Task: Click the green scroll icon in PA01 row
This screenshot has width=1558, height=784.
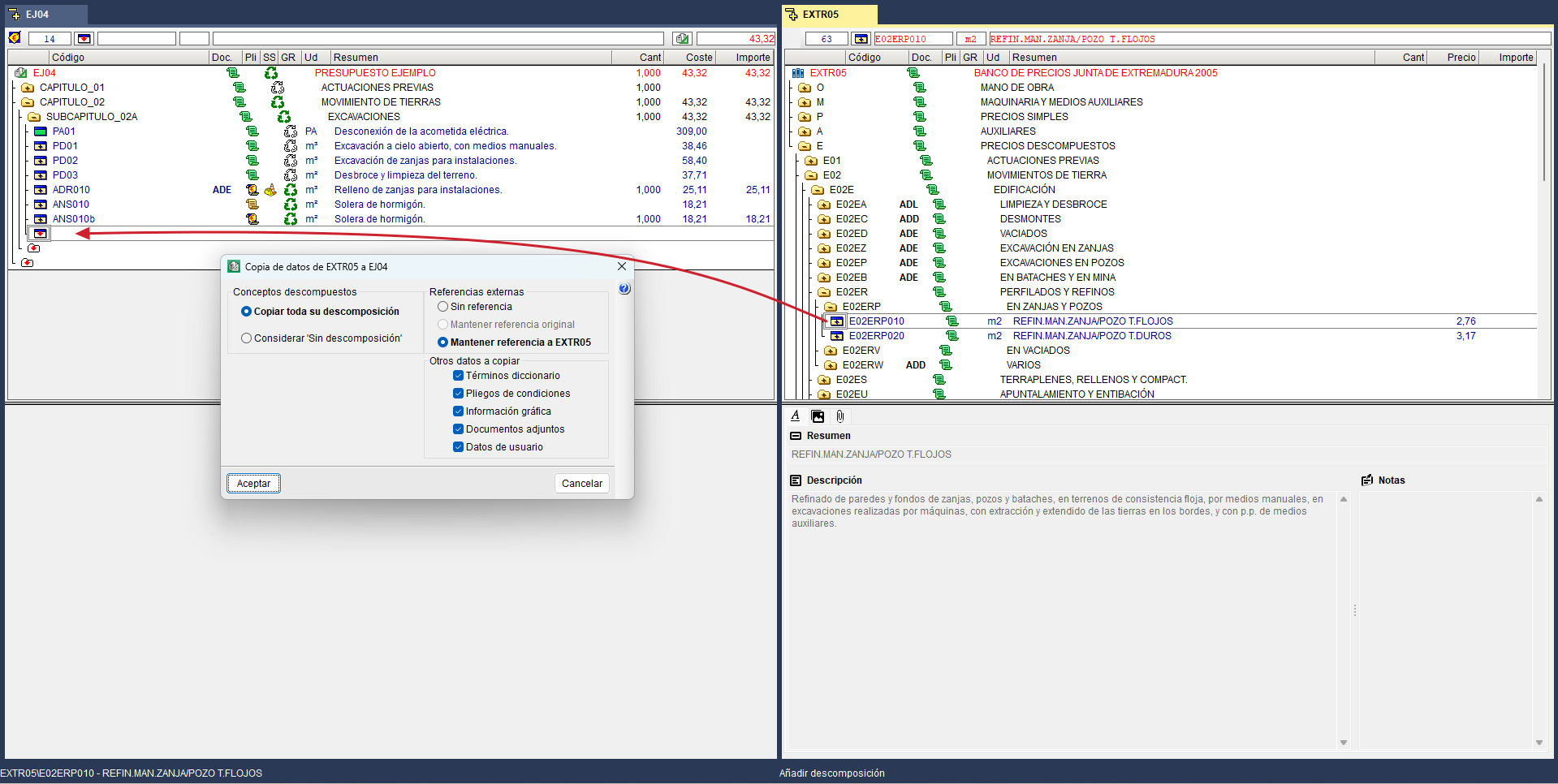Action: tap(252, 131)
